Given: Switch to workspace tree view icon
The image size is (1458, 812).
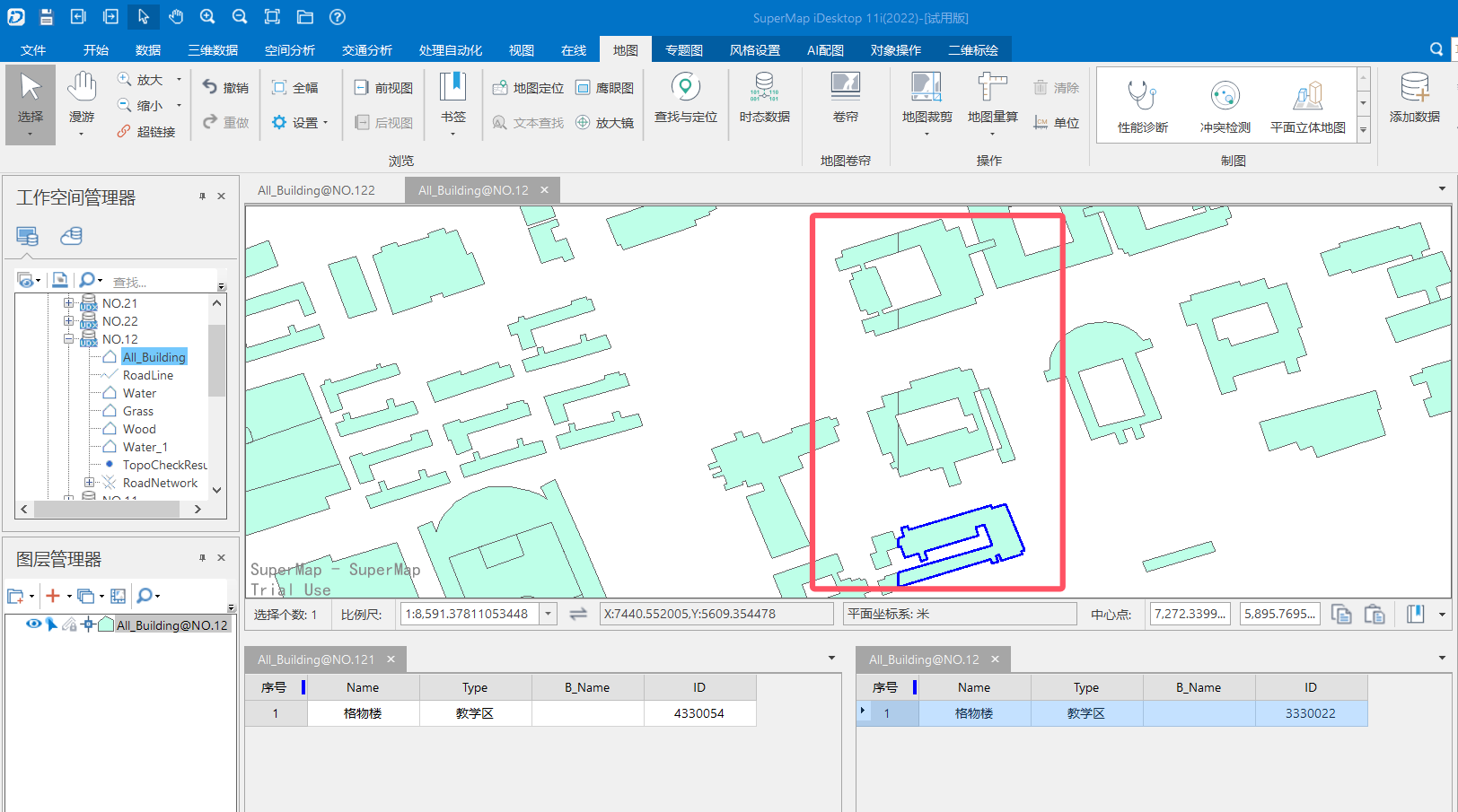Looking at the screenshot, I should tap(28, 236).
